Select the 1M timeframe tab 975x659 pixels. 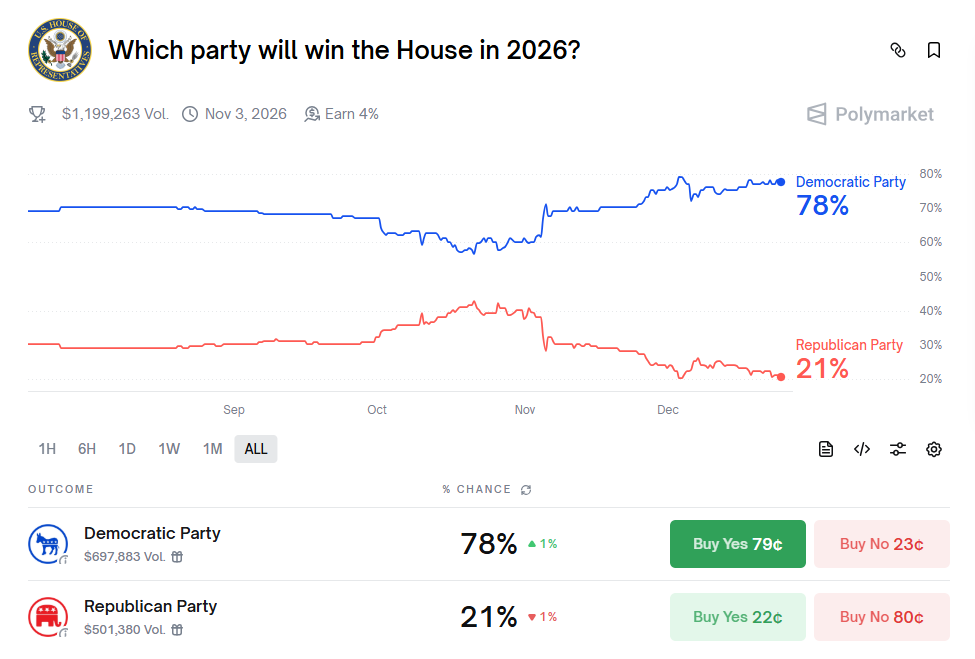pyautogui.click(x=212, y=449)
